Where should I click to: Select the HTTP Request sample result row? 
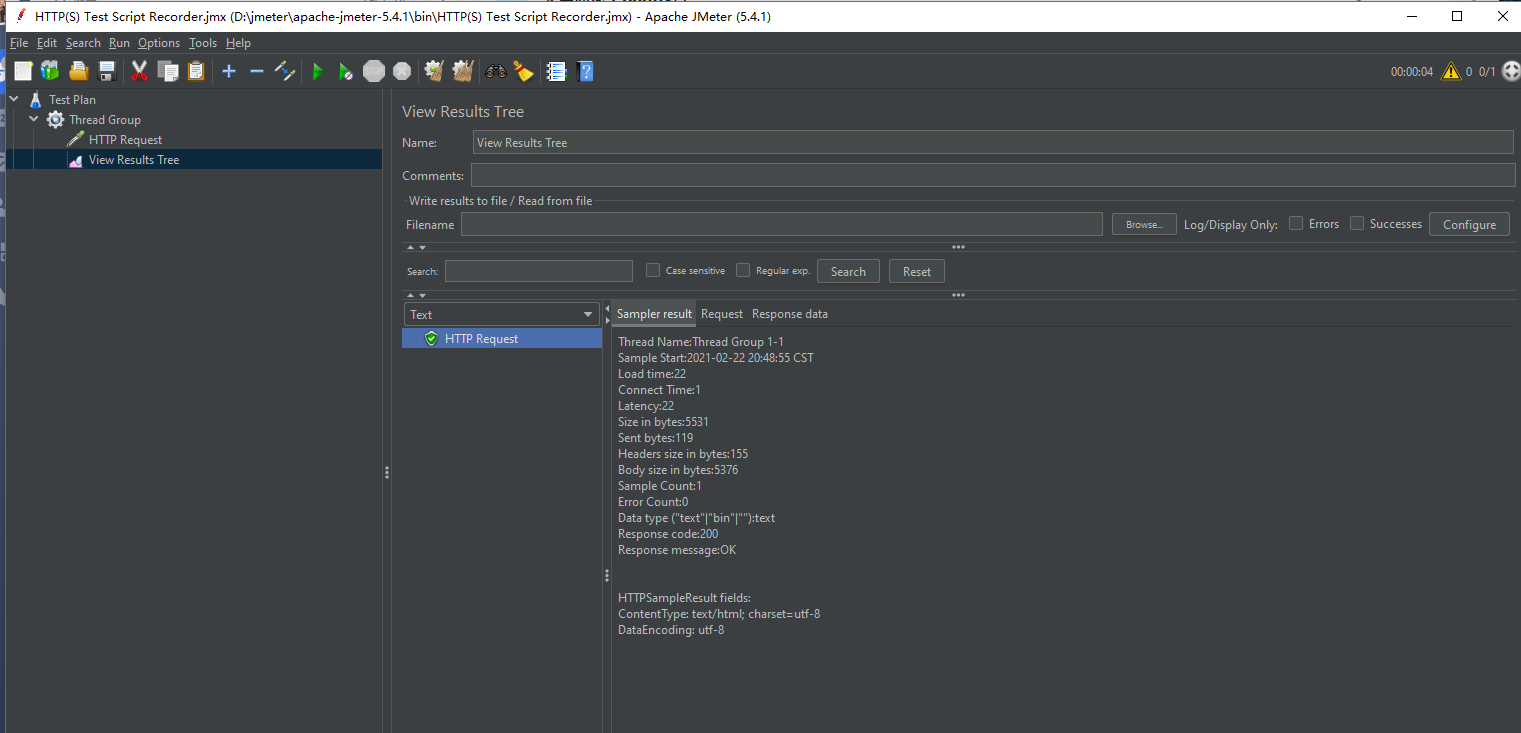(502, 339)
